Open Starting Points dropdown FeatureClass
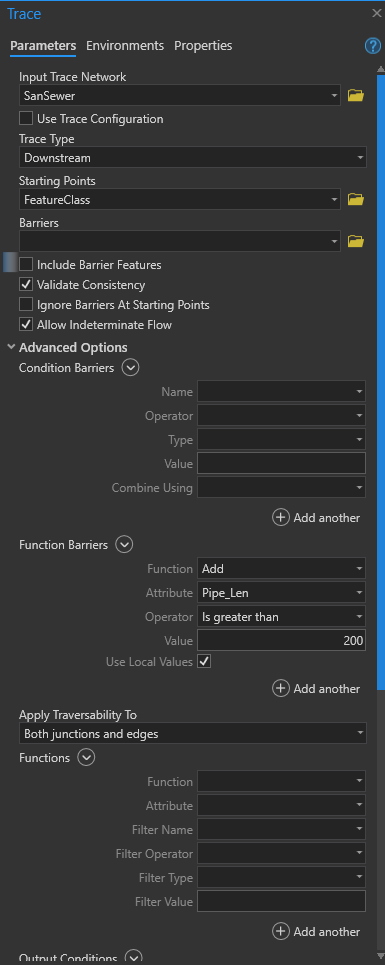 coord(180,199)
